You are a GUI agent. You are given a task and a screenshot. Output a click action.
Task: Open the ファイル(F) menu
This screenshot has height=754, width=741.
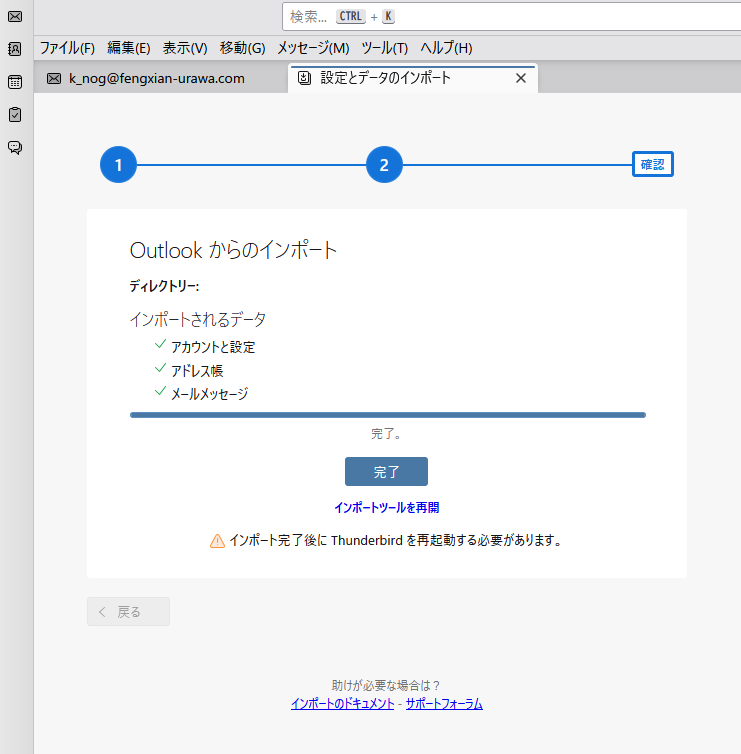coord(67,48)
